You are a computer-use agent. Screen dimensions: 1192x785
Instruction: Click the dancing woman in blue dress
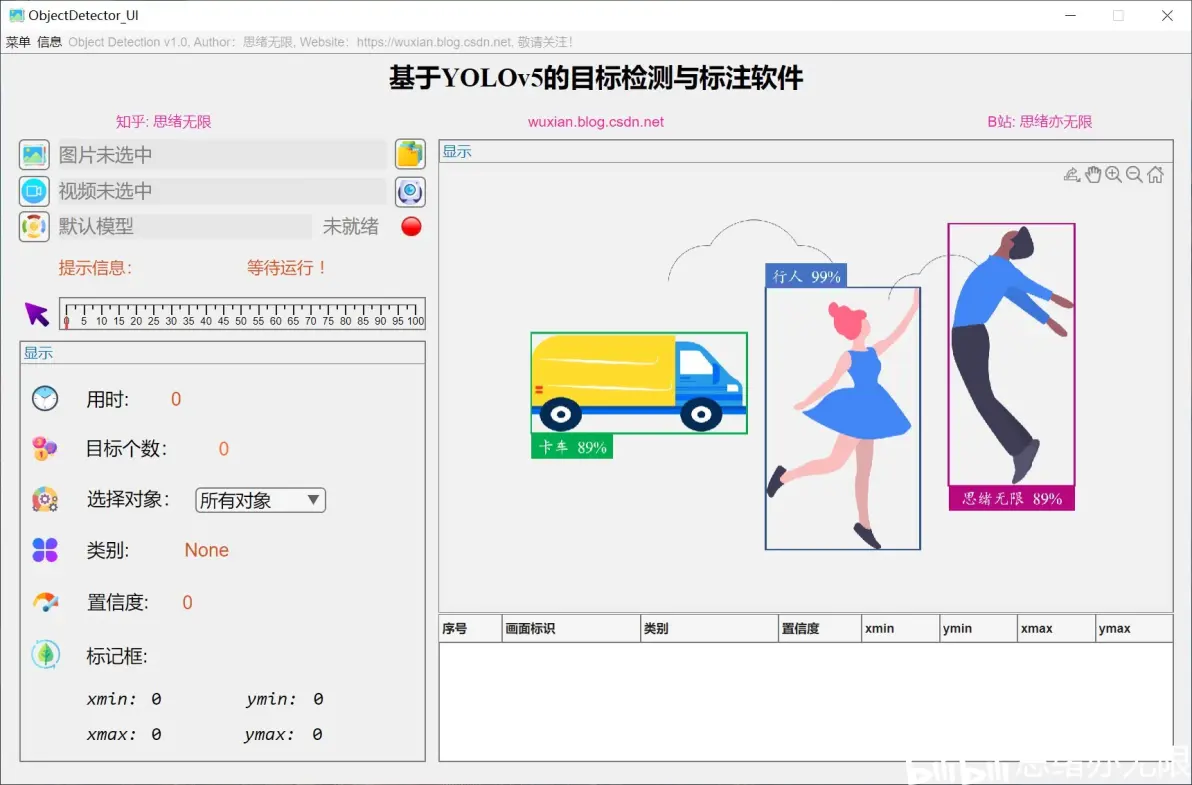(845, 419)
